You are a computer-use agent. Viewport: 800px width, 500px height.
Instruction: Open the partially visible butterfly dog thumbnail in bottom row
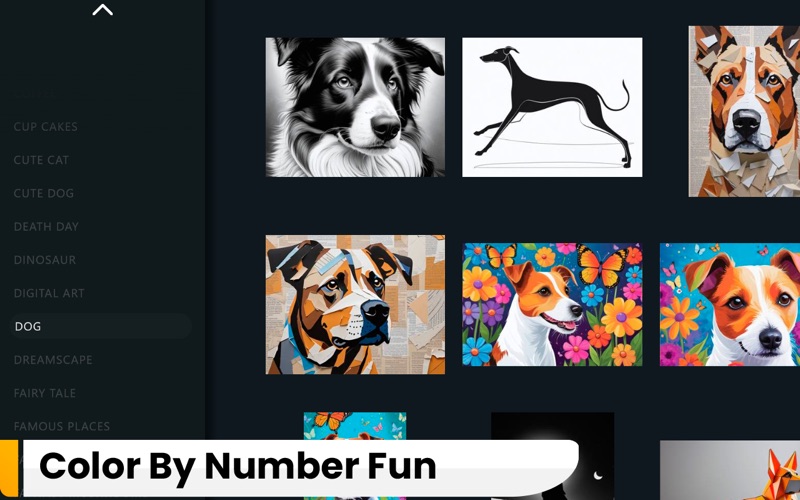tap(355, 426)
